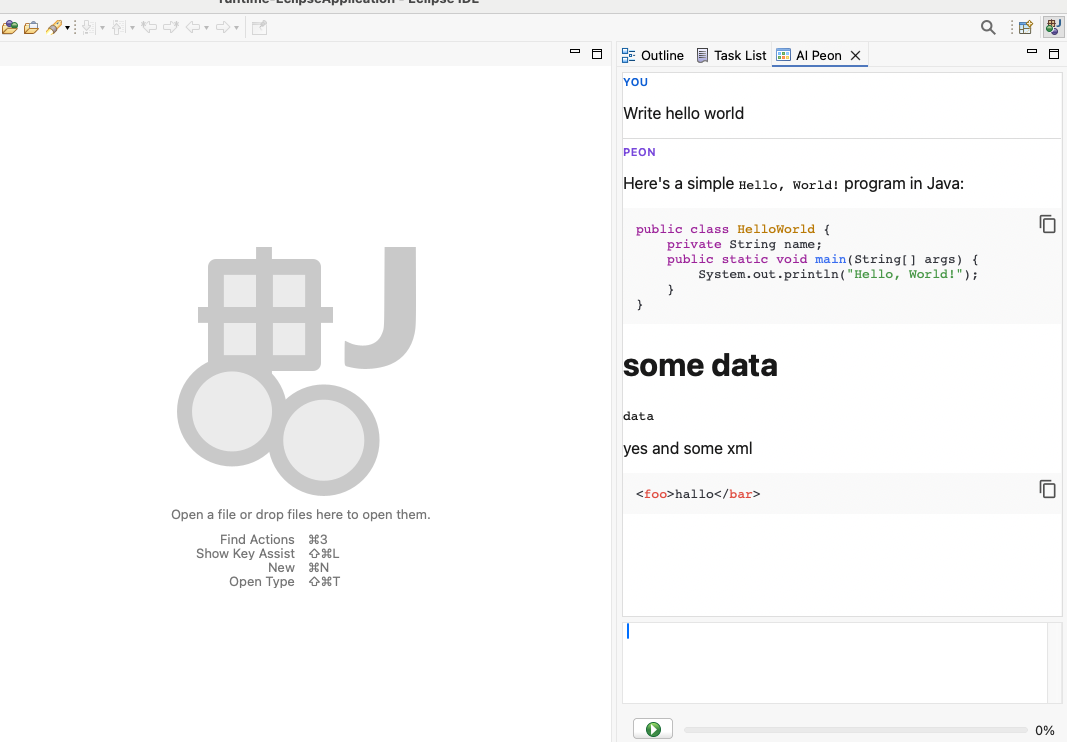Viewport: 1067px width, 742px height.
Task: Click the Open Task folder icon
Action: pos(31,28)
